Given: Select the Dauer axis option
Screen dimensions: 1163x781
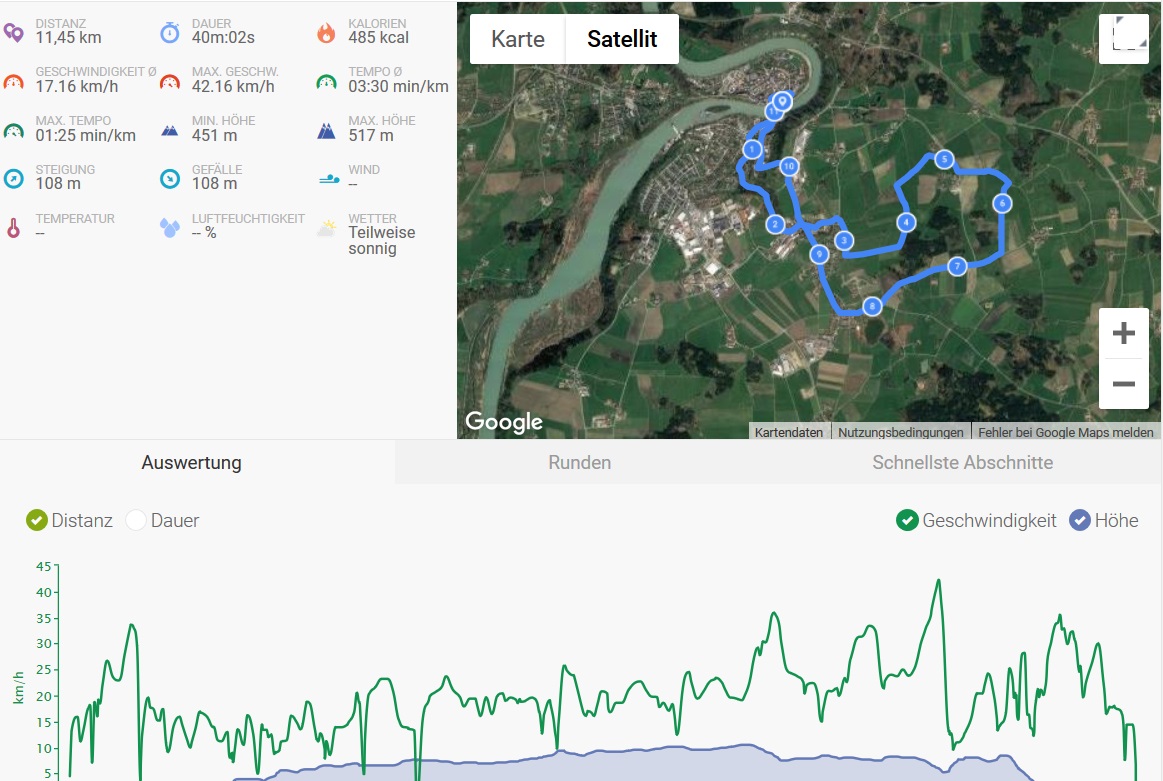Looking at the screenshot, I should pyautogui.click(x=136, y=520).
